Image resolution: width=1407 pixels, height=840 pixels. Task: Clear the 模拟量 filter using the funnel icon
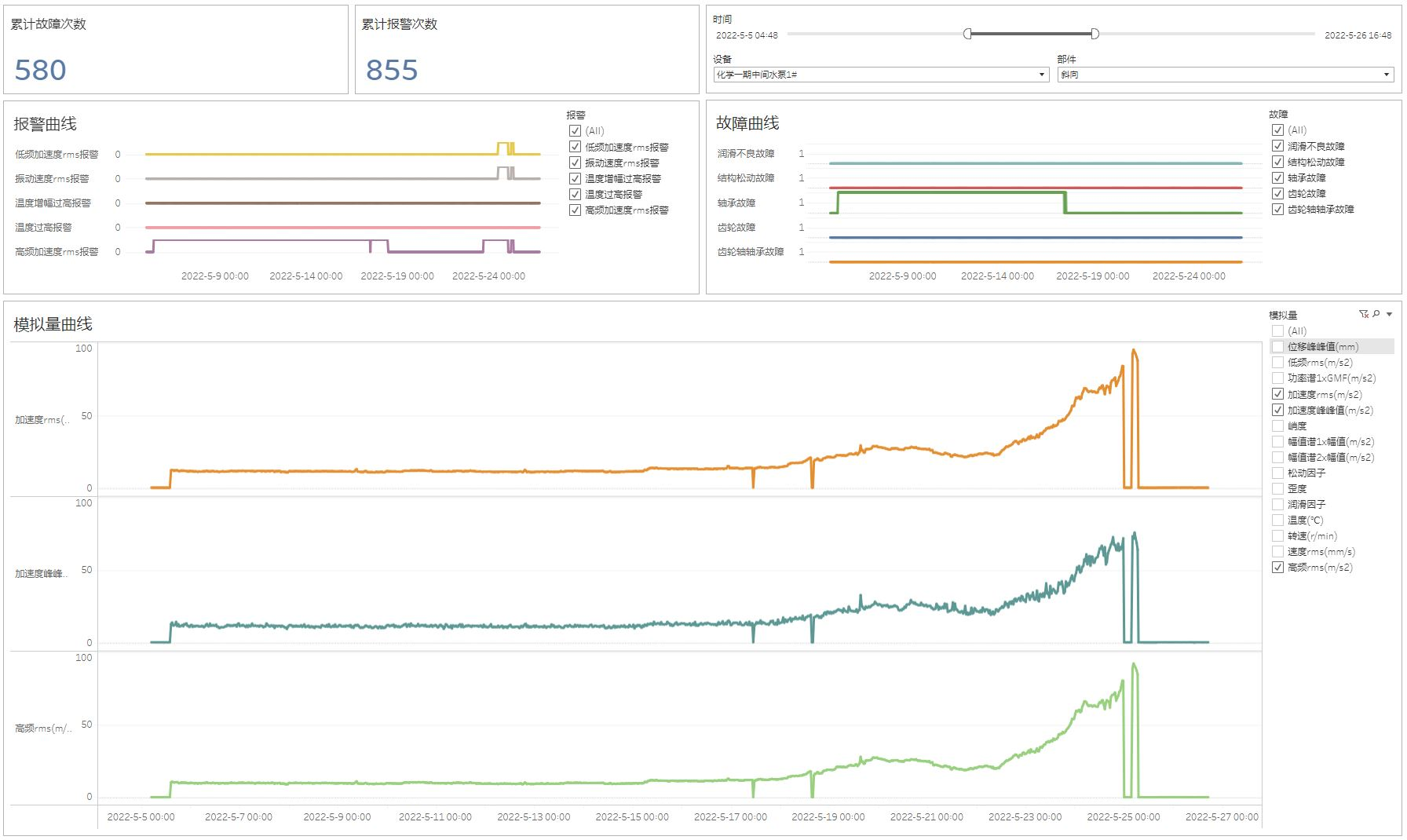coord(1363,314)
